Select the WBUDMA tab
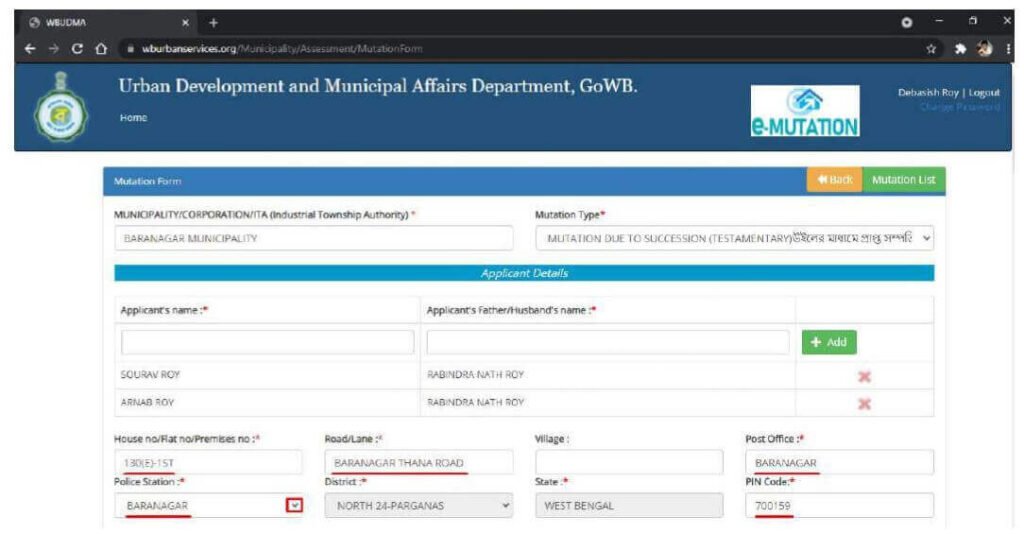The width and height of the screenshot is (1024, 534). (108, 23)
